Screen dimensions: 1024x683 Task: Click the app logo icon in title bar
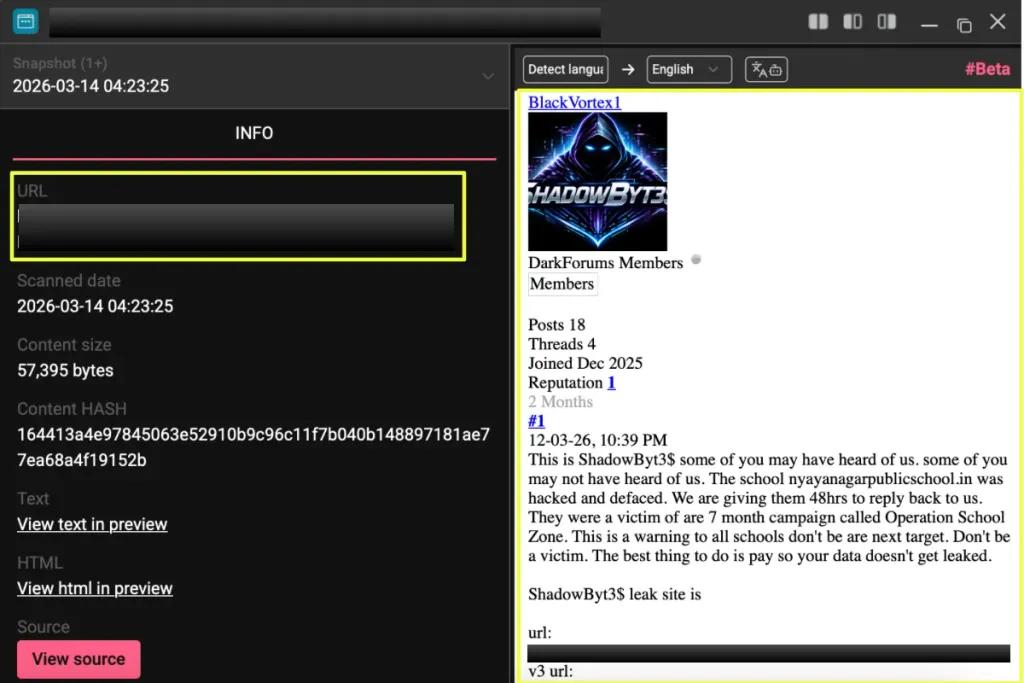point(25,22)
